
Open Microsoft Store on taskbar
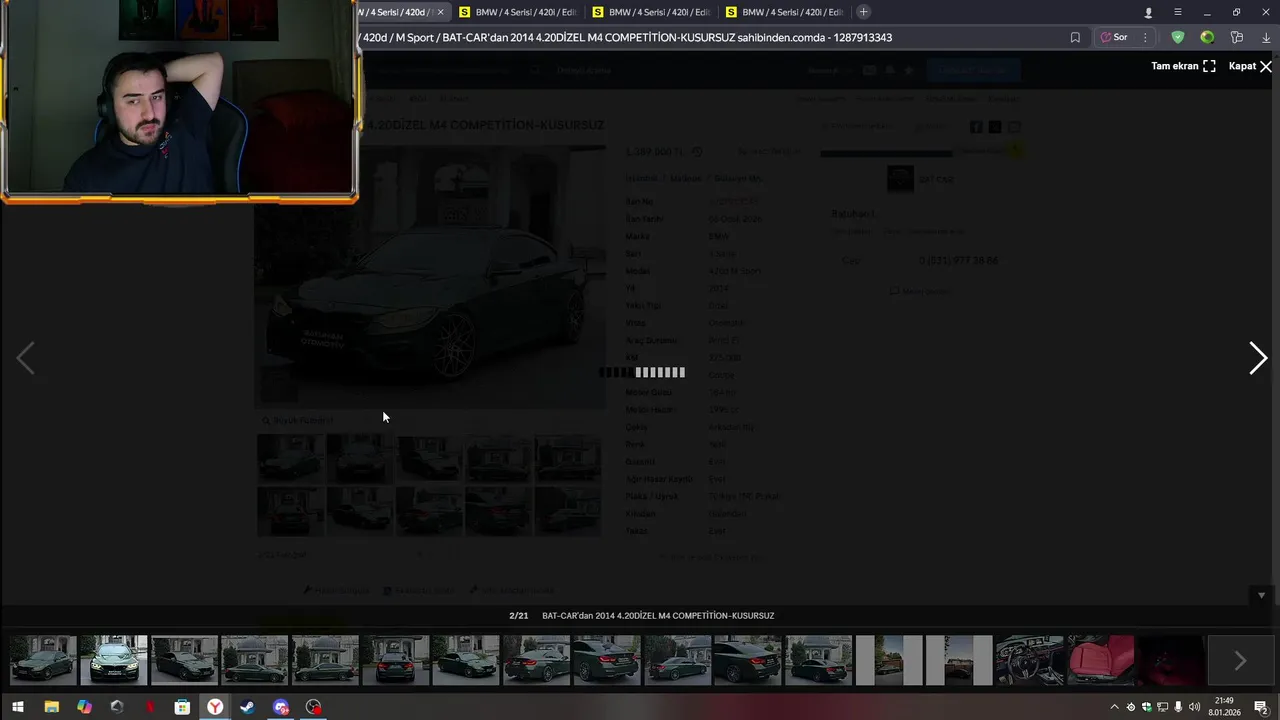[x=182, y=707]
